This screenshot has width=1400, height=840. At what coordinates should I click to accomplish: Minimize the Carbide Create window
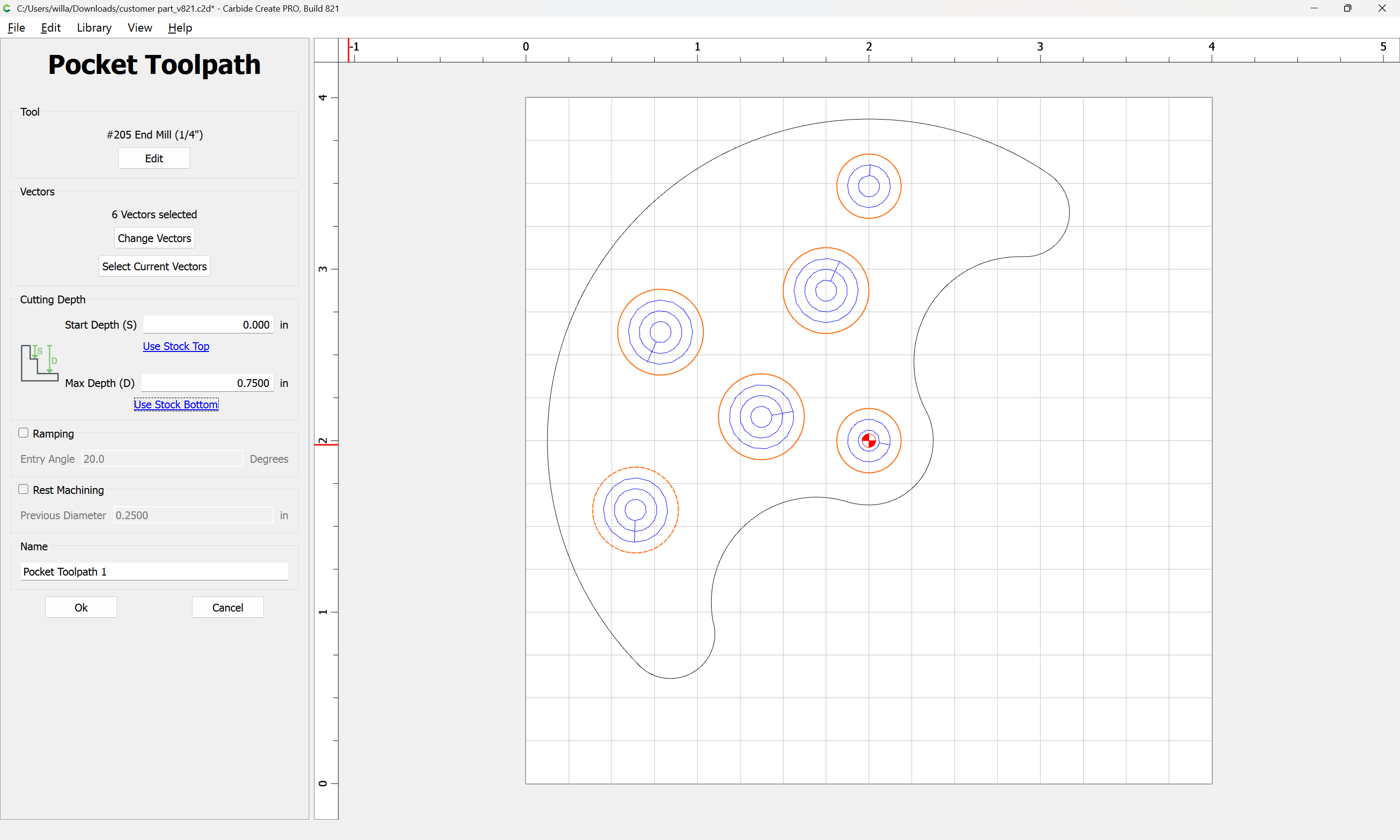coord(1314,8)
